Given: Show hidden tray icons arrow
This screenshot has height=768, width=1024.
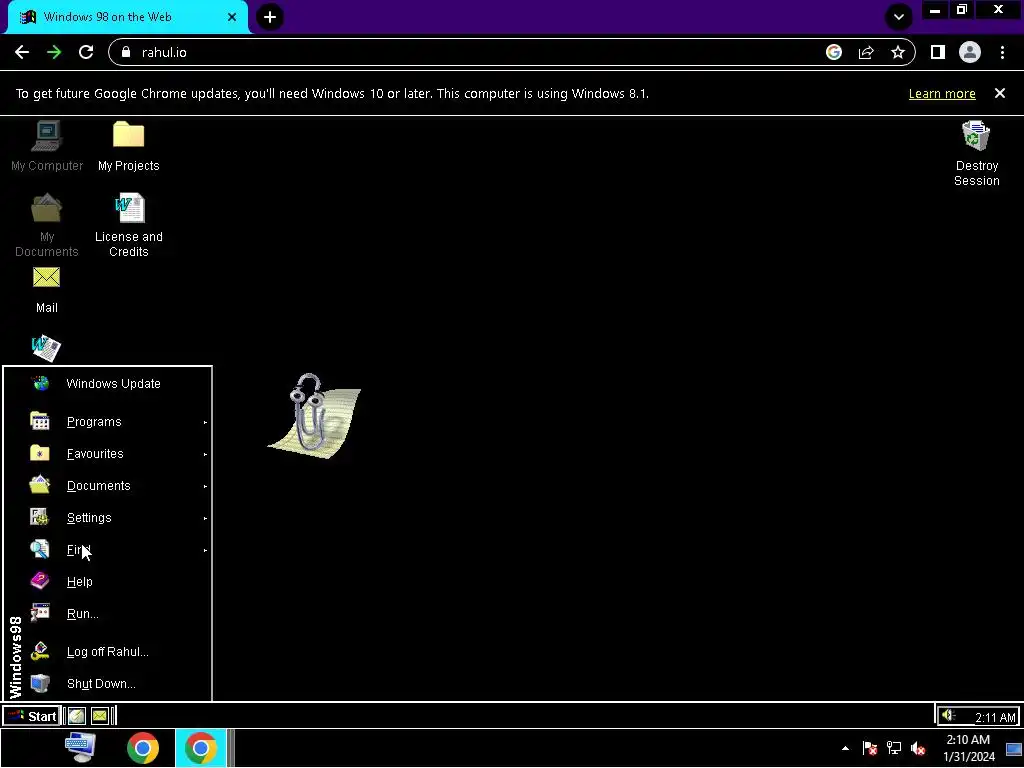Looking at the screenshot, I should 845,748.
